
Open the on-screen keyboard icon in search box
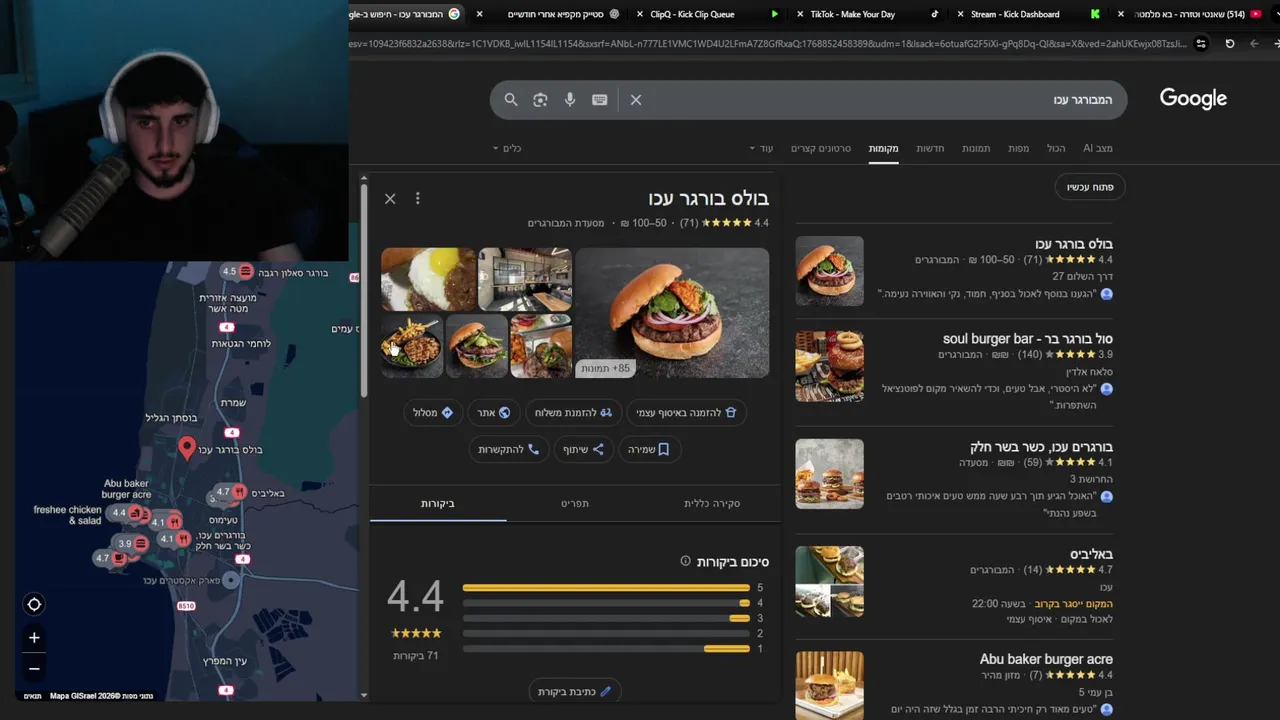[599, 100]
